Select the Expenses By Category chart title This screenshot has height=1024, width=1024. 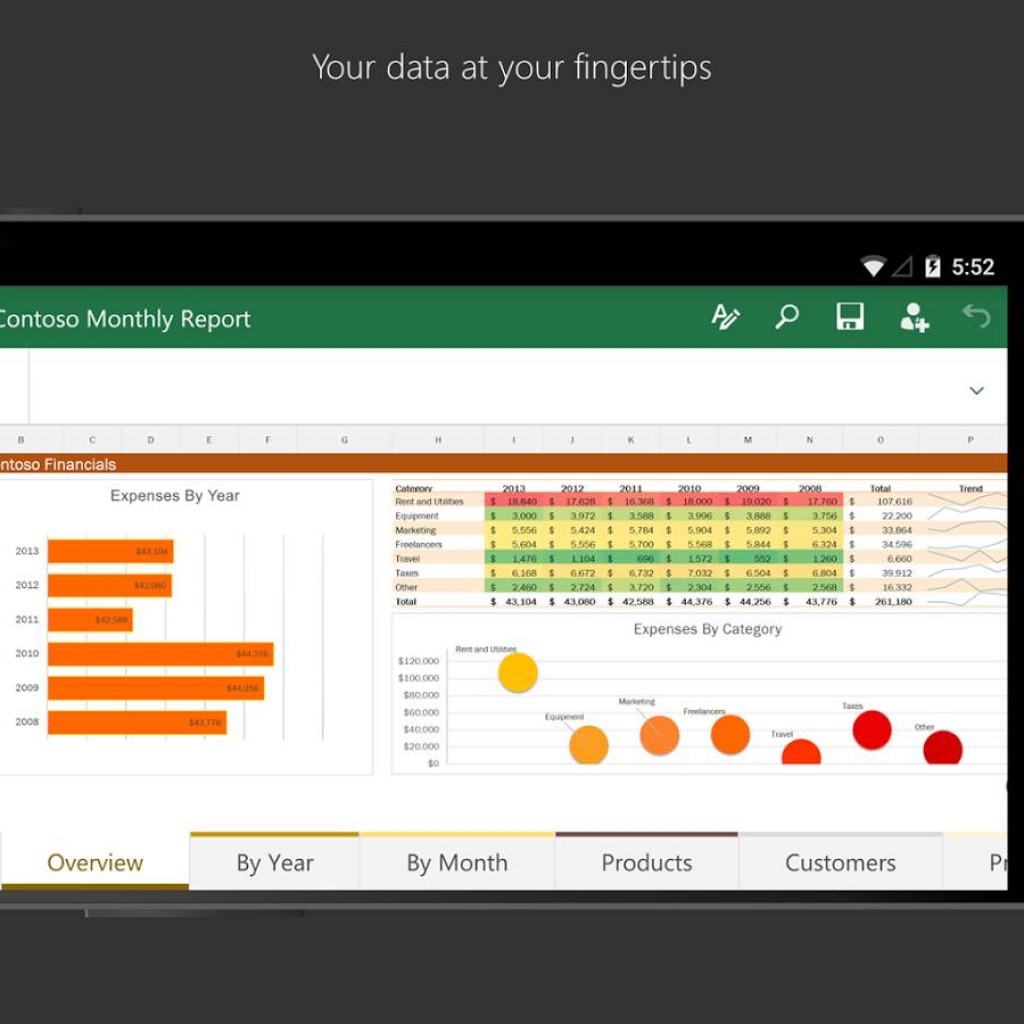tap(707, 629)
